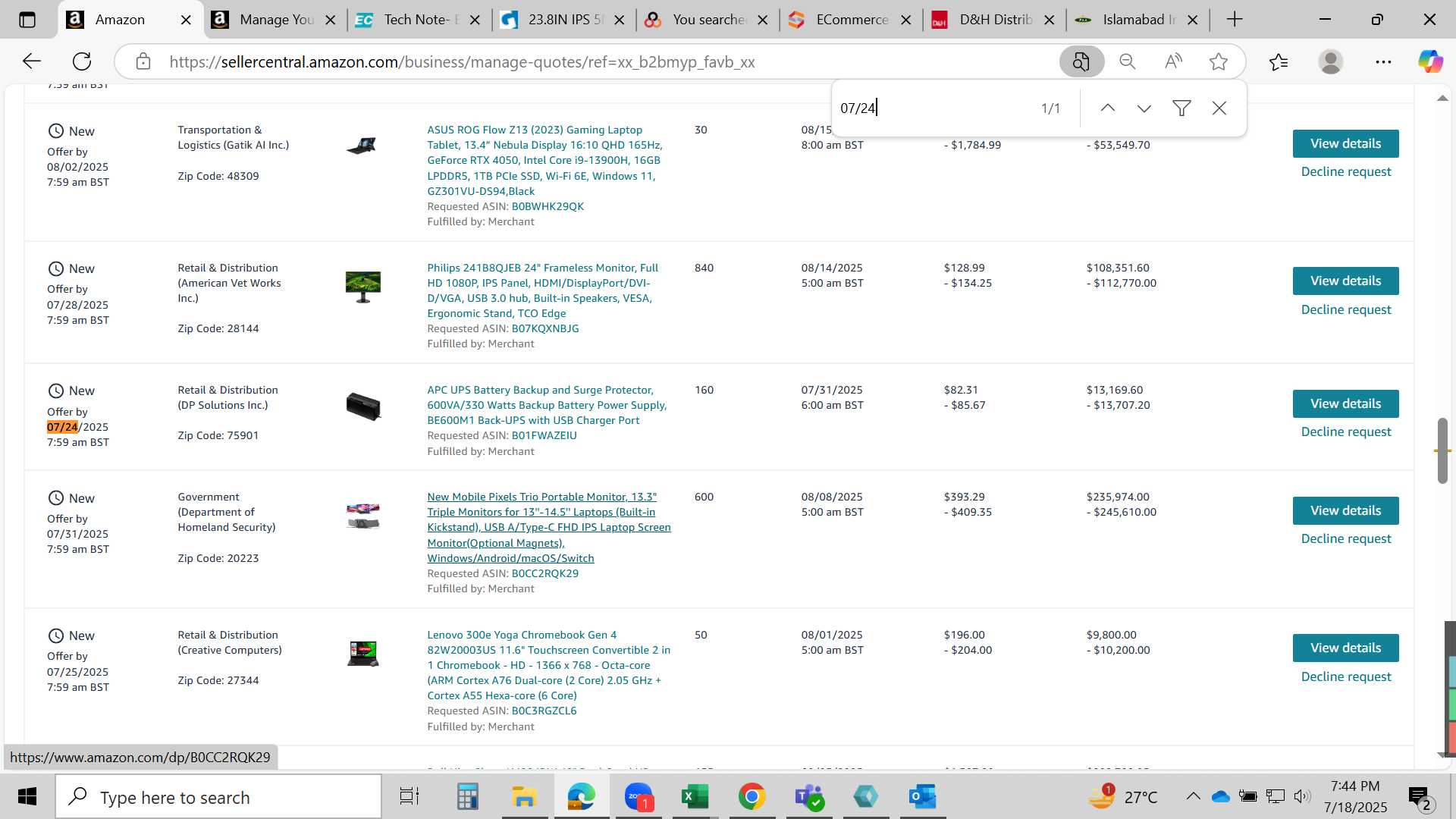Click the browser back arrow
Viewport: 1456px width, 819px height.
31,61
